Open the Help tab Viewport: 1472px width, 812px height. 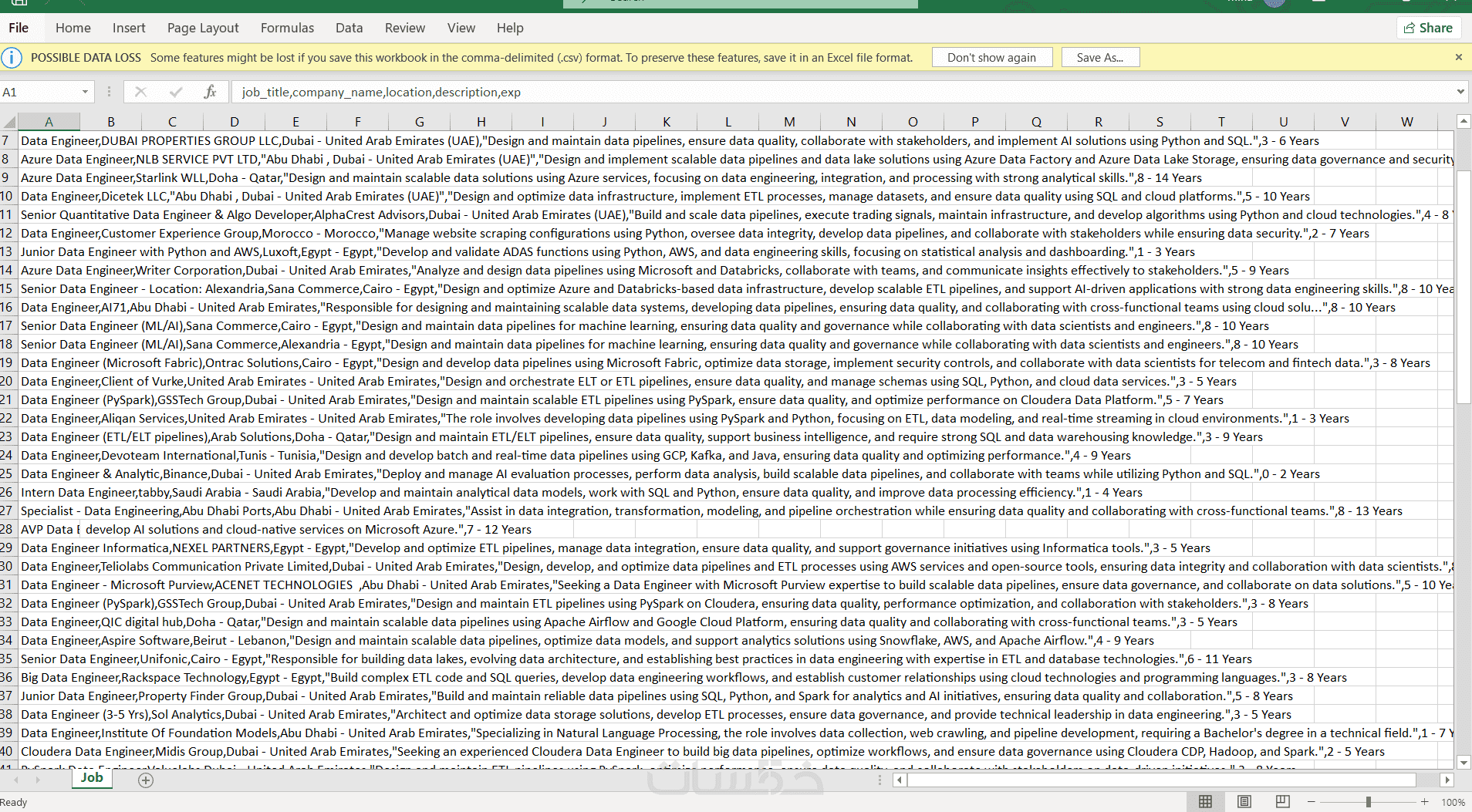pyautogui.click(x=510, y=28)
